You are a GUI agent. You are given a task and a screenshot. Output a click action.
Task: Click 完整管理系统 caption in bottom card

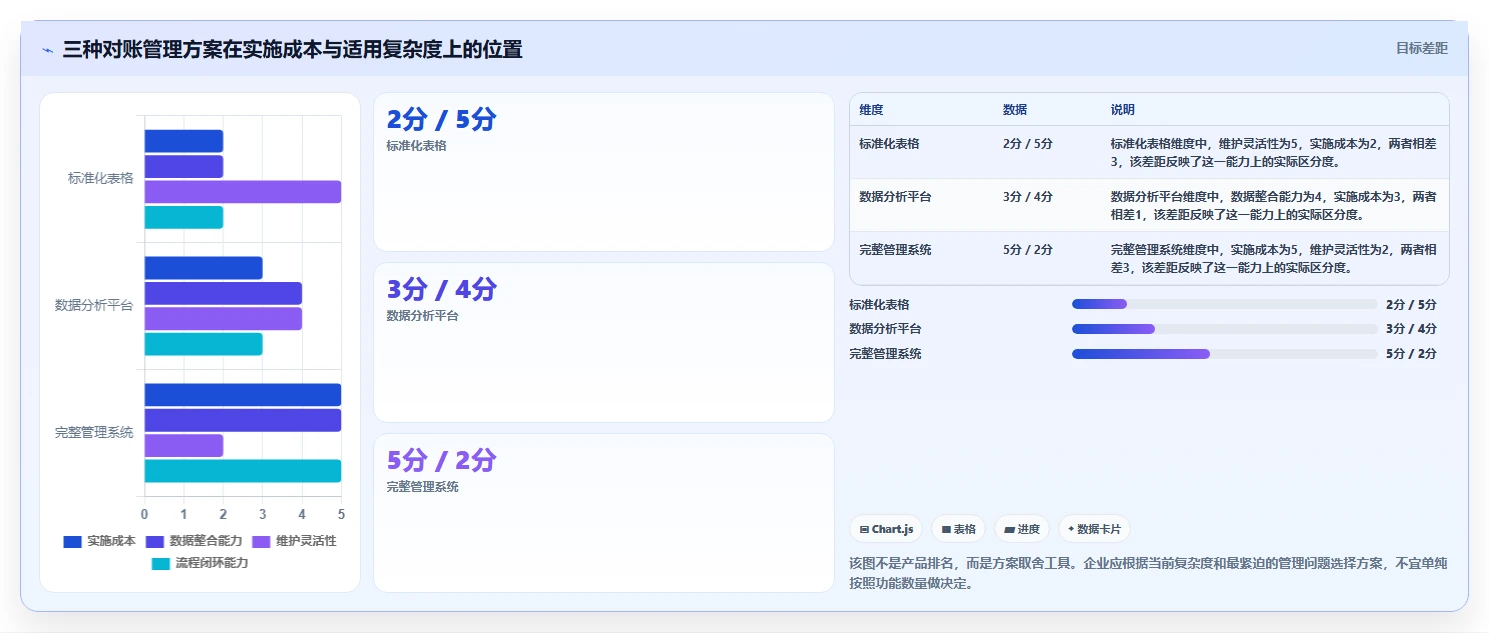point(422,487)
